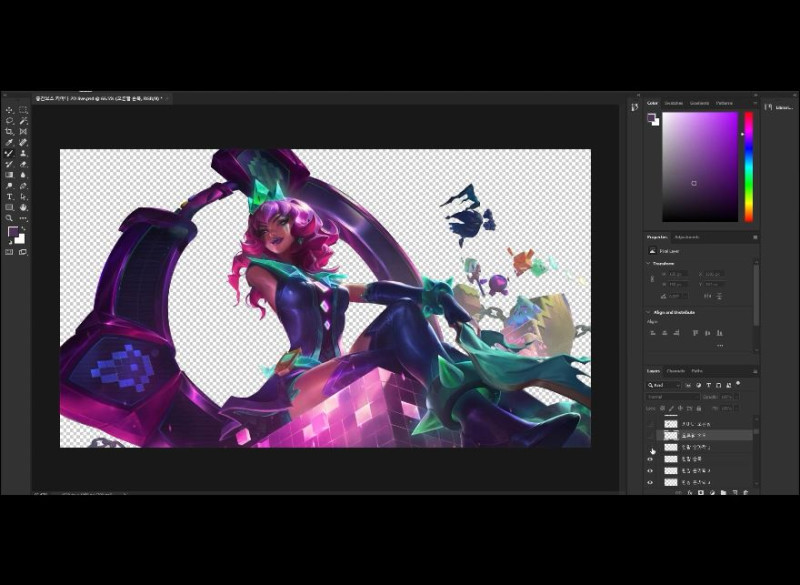
Task: Open the Adjustments tab
Action: coord(687,237)
